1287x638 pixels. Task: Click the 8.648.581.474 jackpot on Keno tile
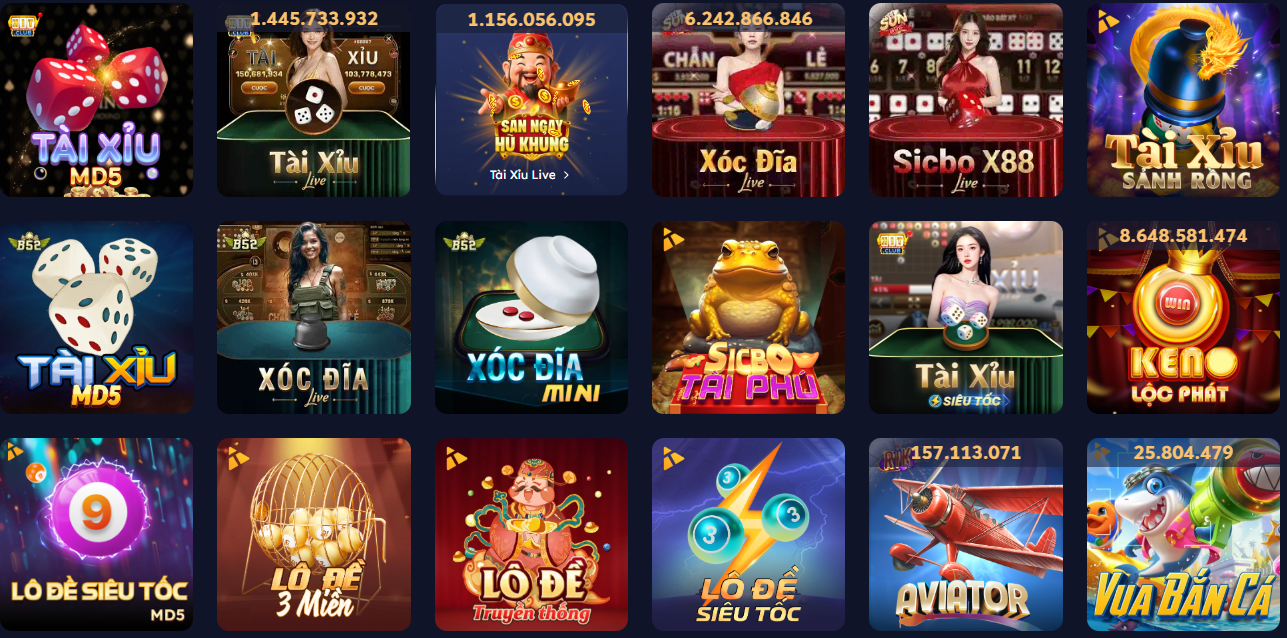click(1184, 236)
